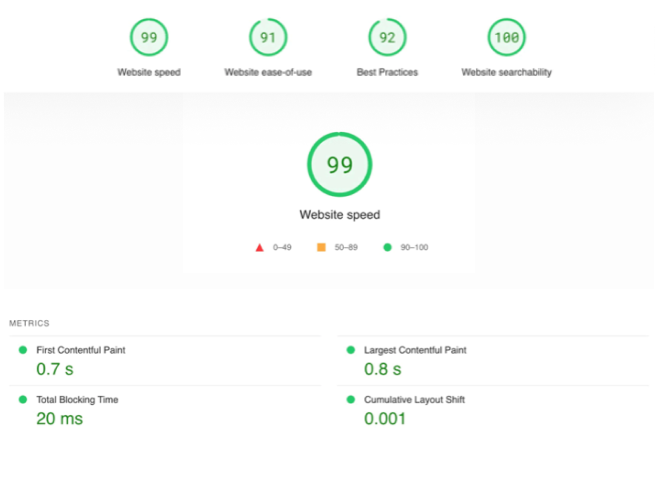The width and height of the screenshot is (658, 482).
Task: Click the 20 ms blocking time value
Action: tap(59, 418)
